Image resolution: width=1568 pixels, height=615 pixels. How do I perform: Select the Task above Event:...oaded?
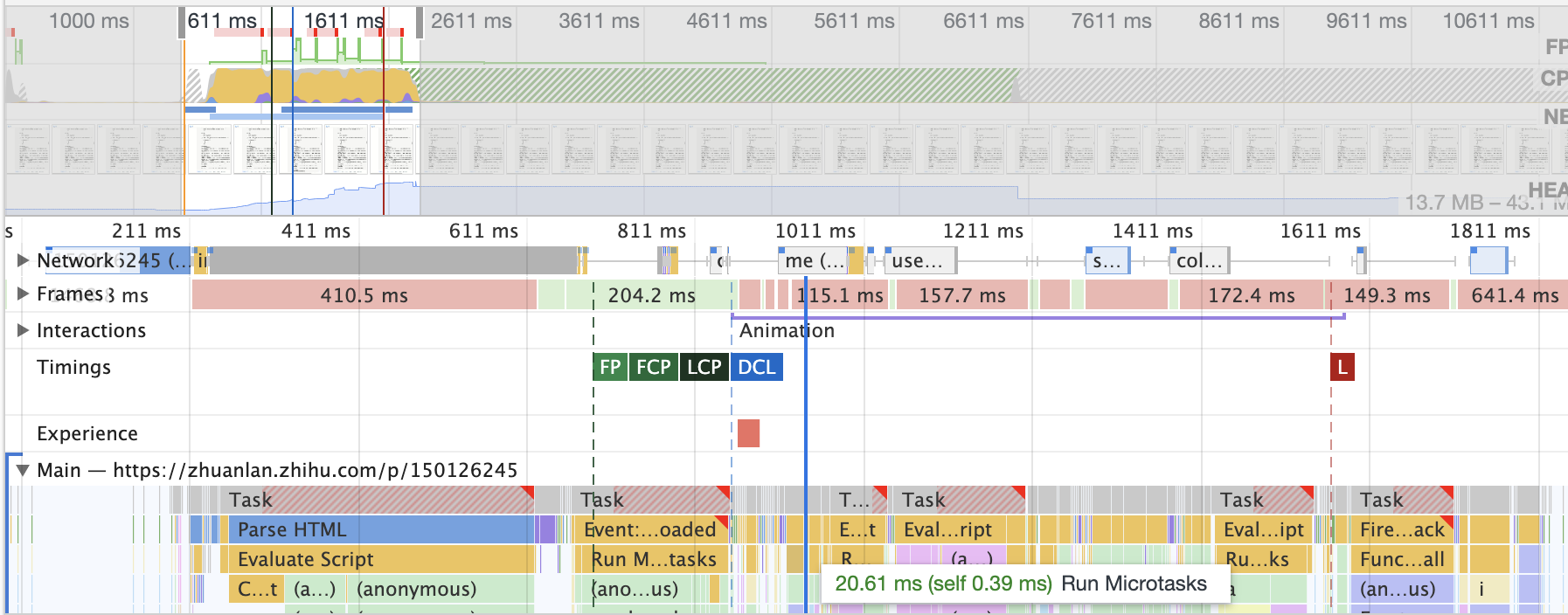[x=651, y=500]
